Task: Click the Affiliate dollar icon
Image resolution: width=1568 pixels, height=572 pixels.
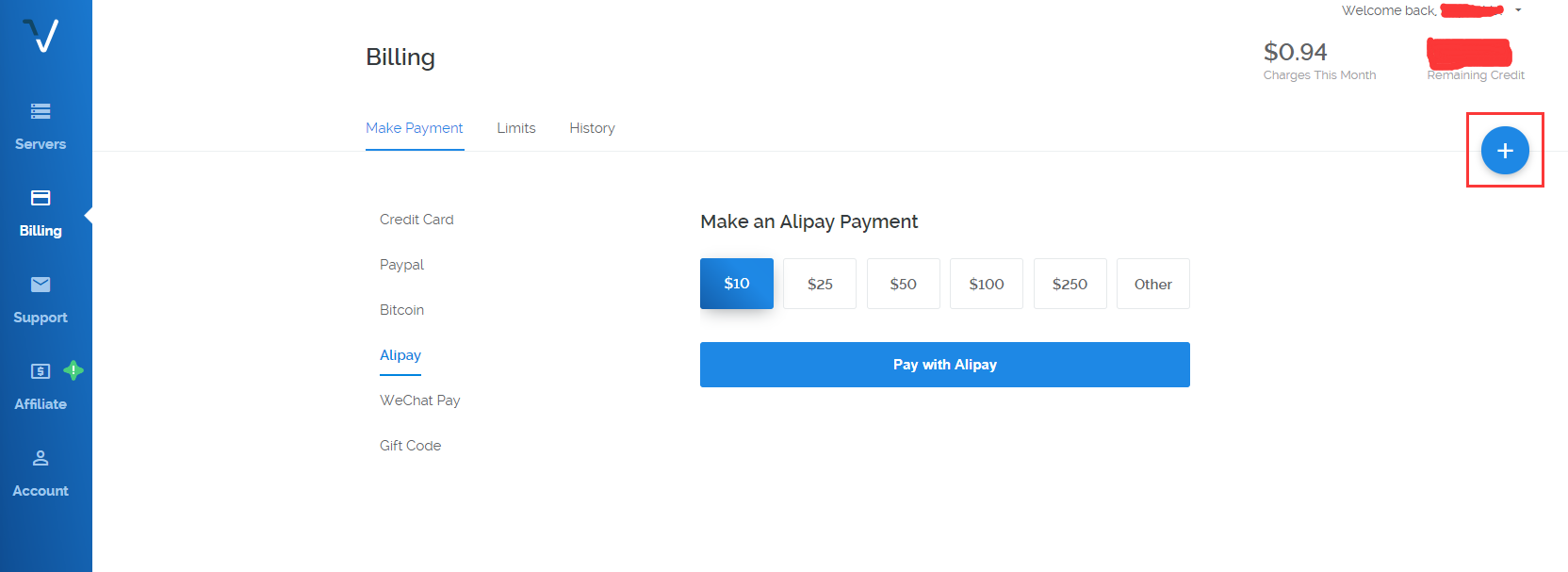Action: 41,371
